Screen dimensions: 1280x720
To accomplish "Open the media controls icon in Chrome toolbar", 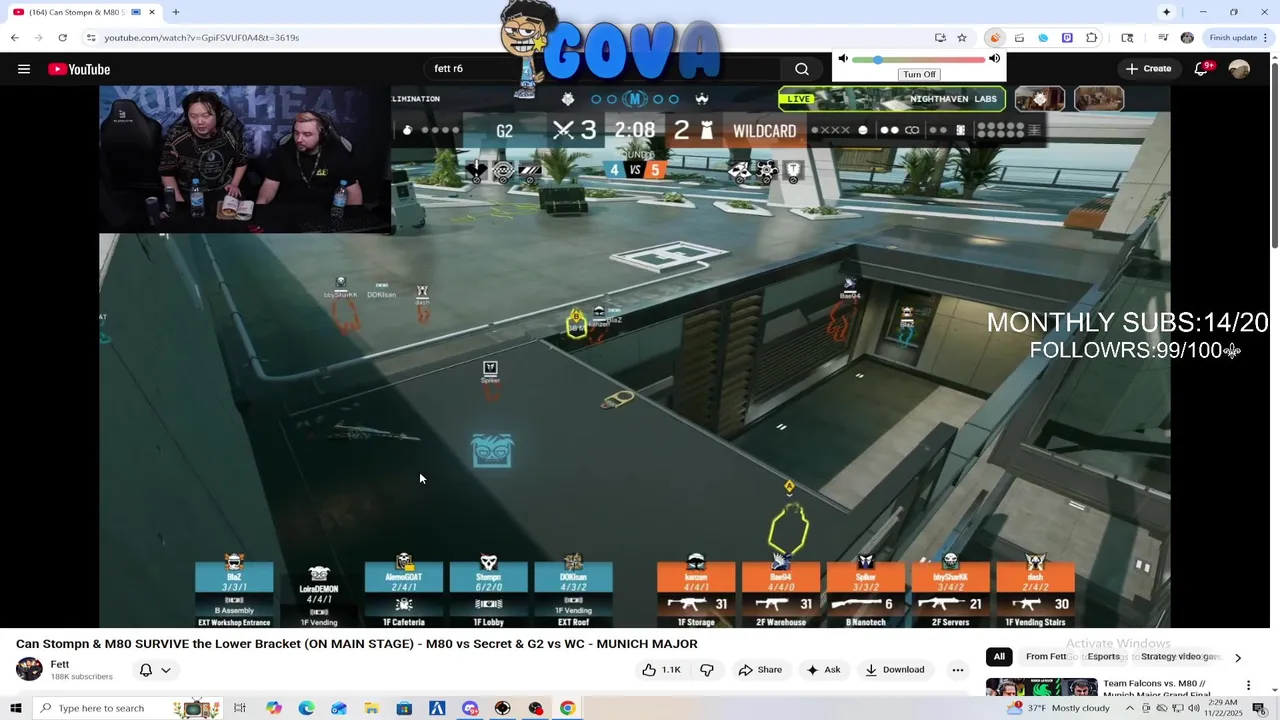I will click(x=1163, y=38).
